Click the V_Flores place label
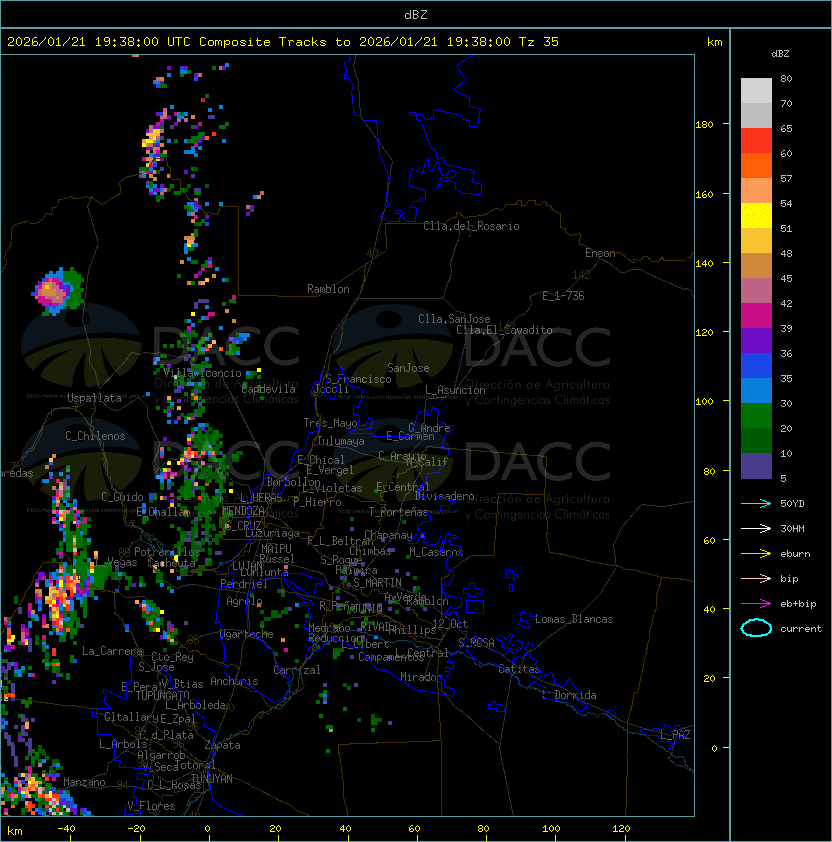This screenshot has height=842, width=832. click(x=151, y=806)
